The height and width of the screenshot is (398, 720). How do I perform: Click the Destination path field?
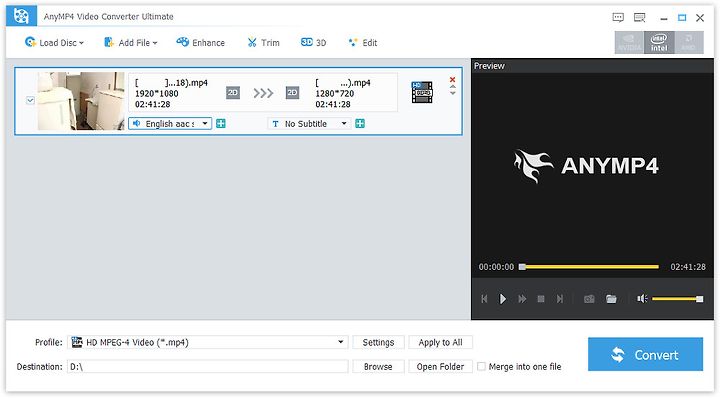[208, 366]
